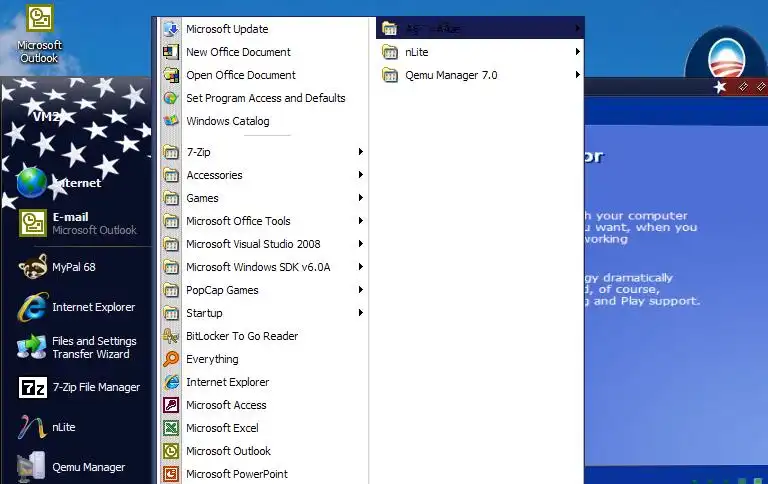This screenshot has height=484, width=768.
Task: Open the Microsoft Outlook desktop shortcut icon
Action: pyautogui.click(x=39, y=34)
